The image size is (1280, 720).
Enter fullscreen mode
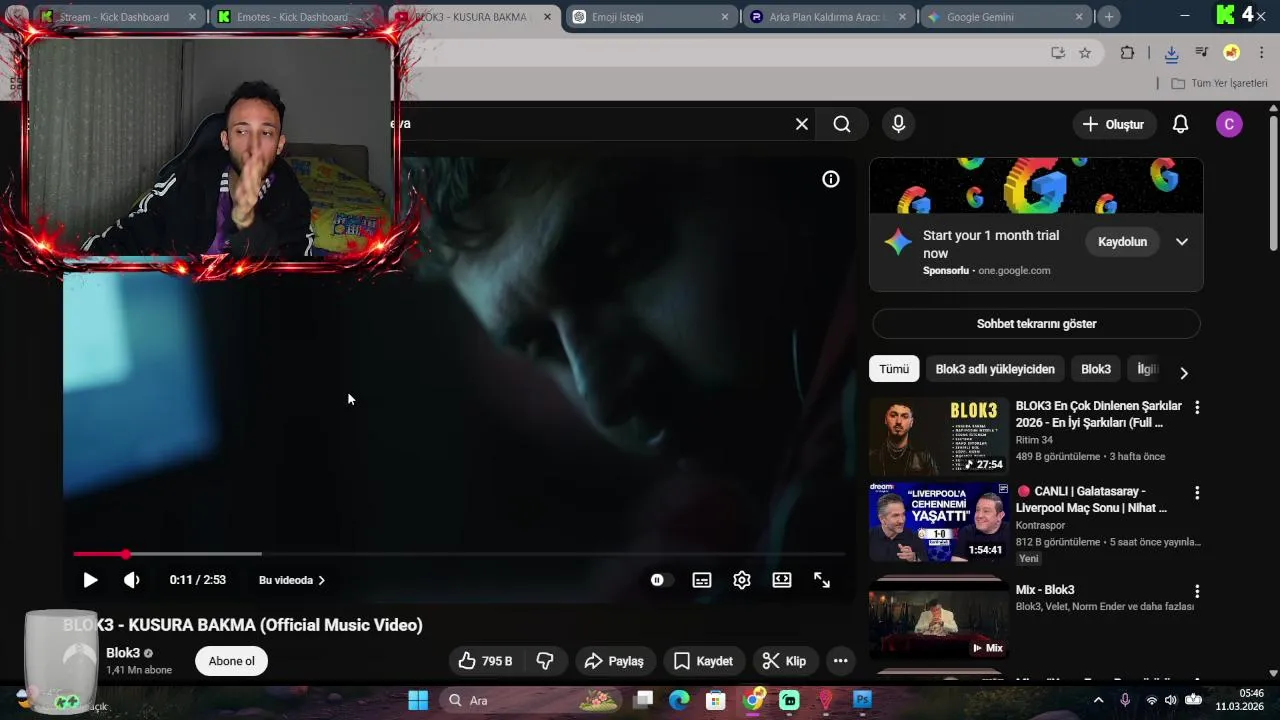tap(822, 580)
